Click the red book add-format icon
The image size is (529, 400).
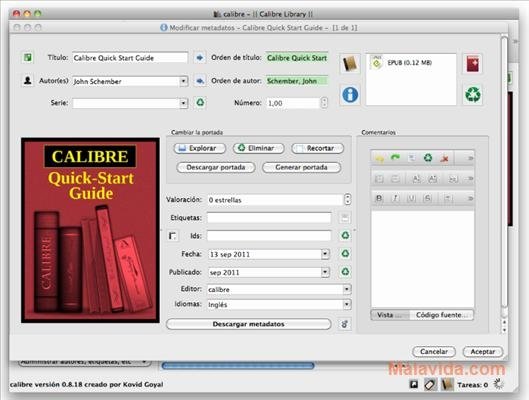tap(472, 64)
